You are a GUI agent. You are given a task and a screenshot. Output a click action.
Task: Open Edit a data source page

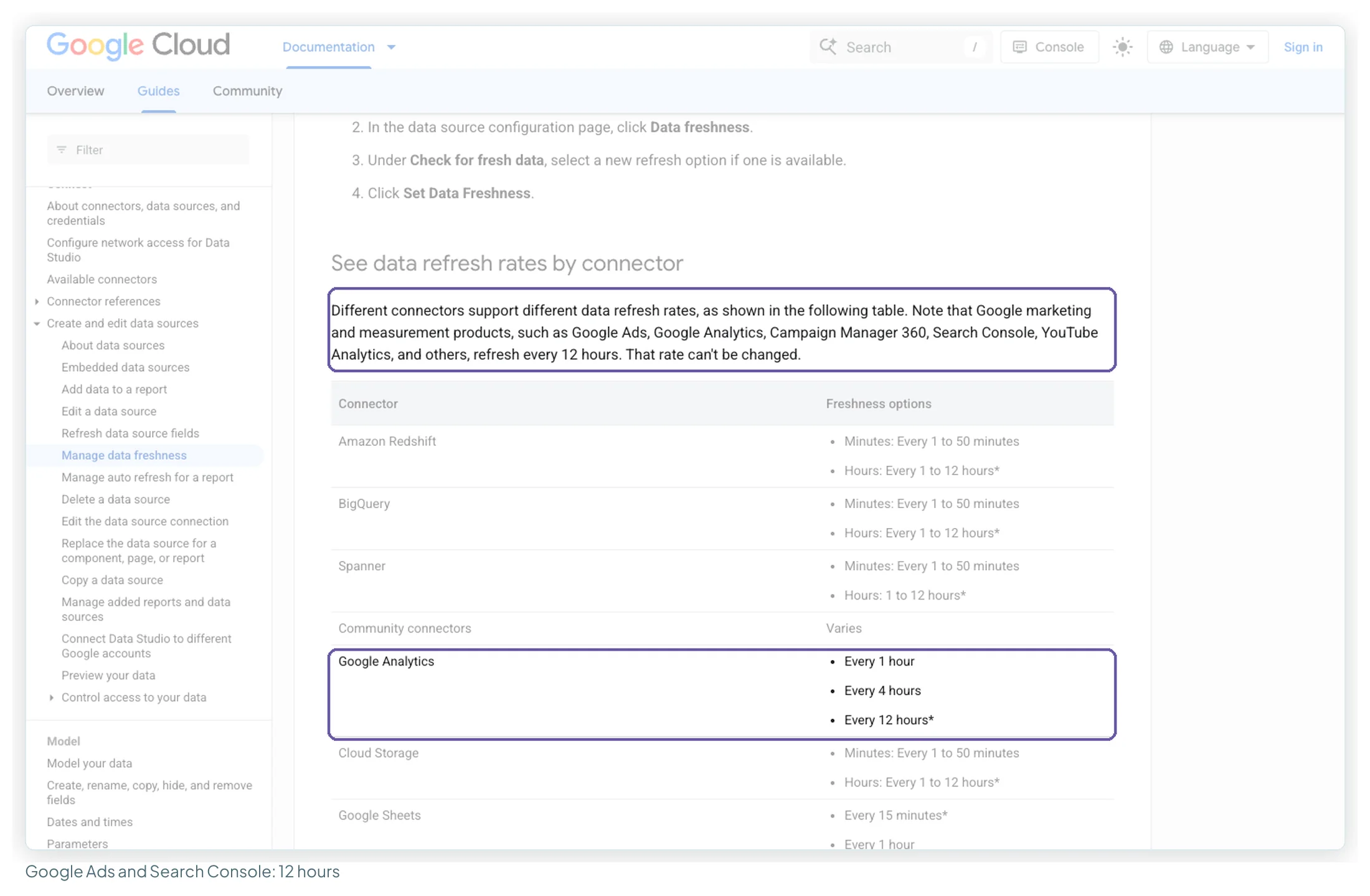coord(108,411)
